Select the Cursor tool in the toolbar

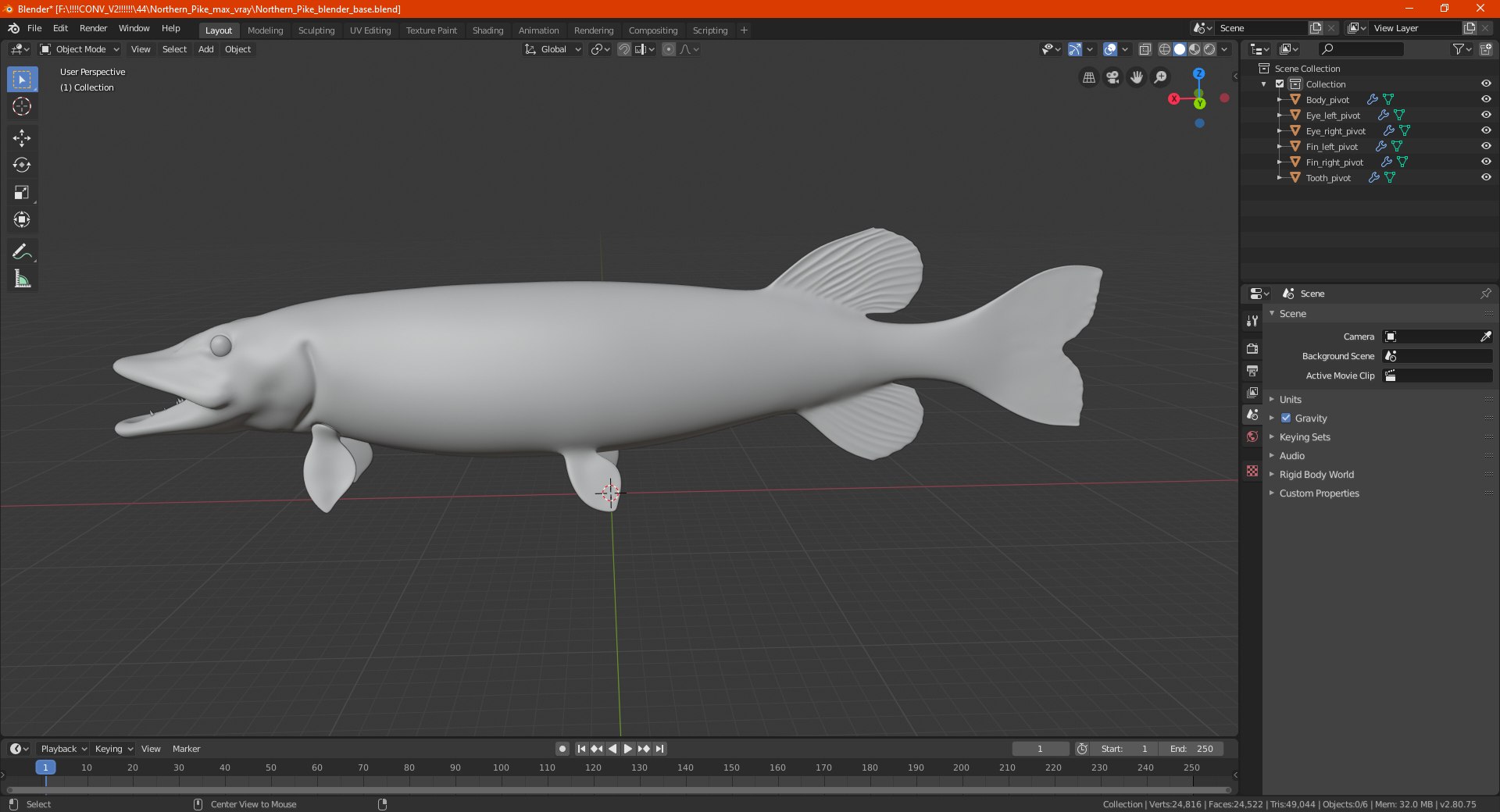22,107
